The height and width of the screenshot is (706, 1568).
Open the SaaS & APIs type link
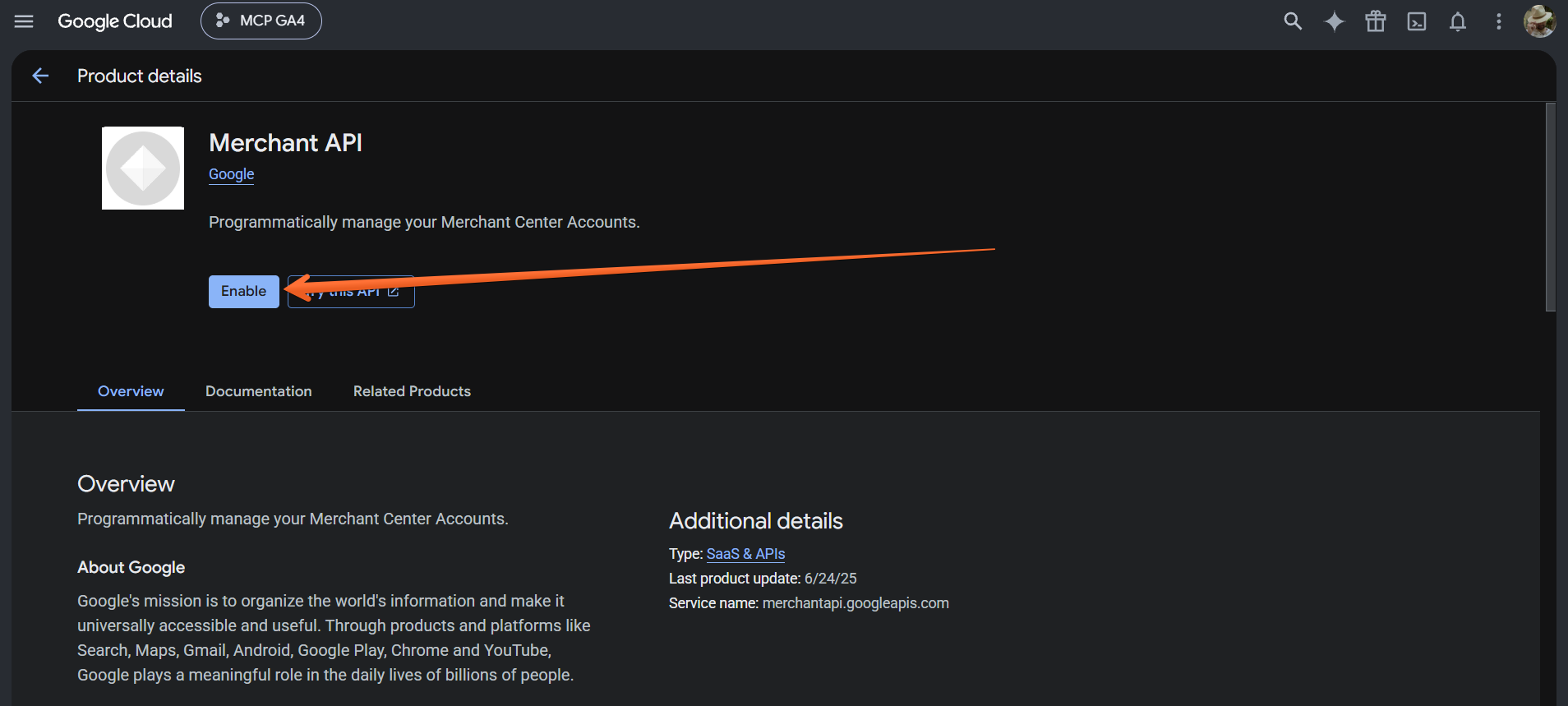click(x=745, y=554)
